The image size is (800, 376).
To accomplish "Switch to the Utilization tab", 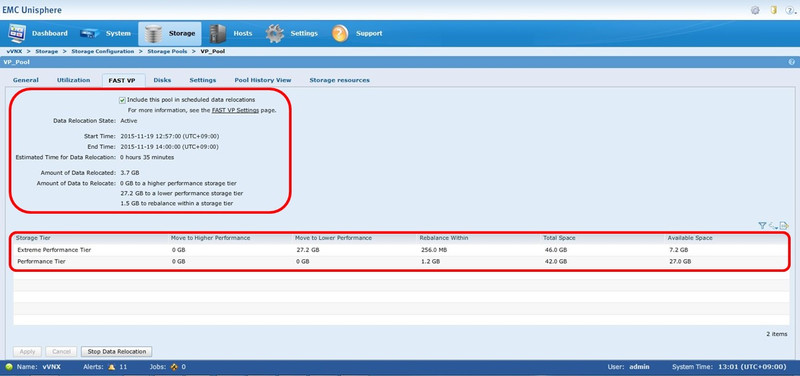I will [x=73, y=80].
